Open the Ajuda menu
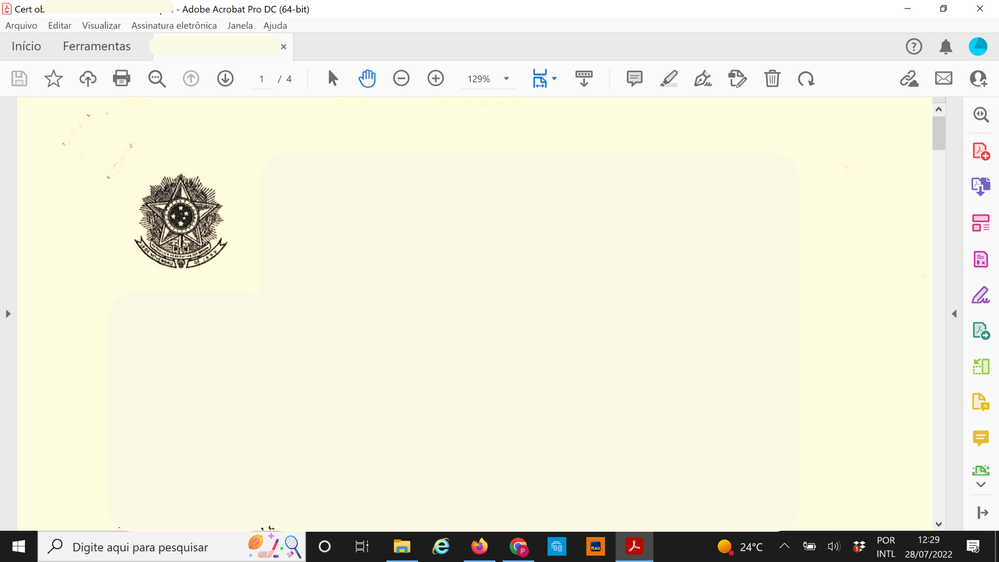The width and height of the screenshot is (999, 562). click(x=275, y=25)
